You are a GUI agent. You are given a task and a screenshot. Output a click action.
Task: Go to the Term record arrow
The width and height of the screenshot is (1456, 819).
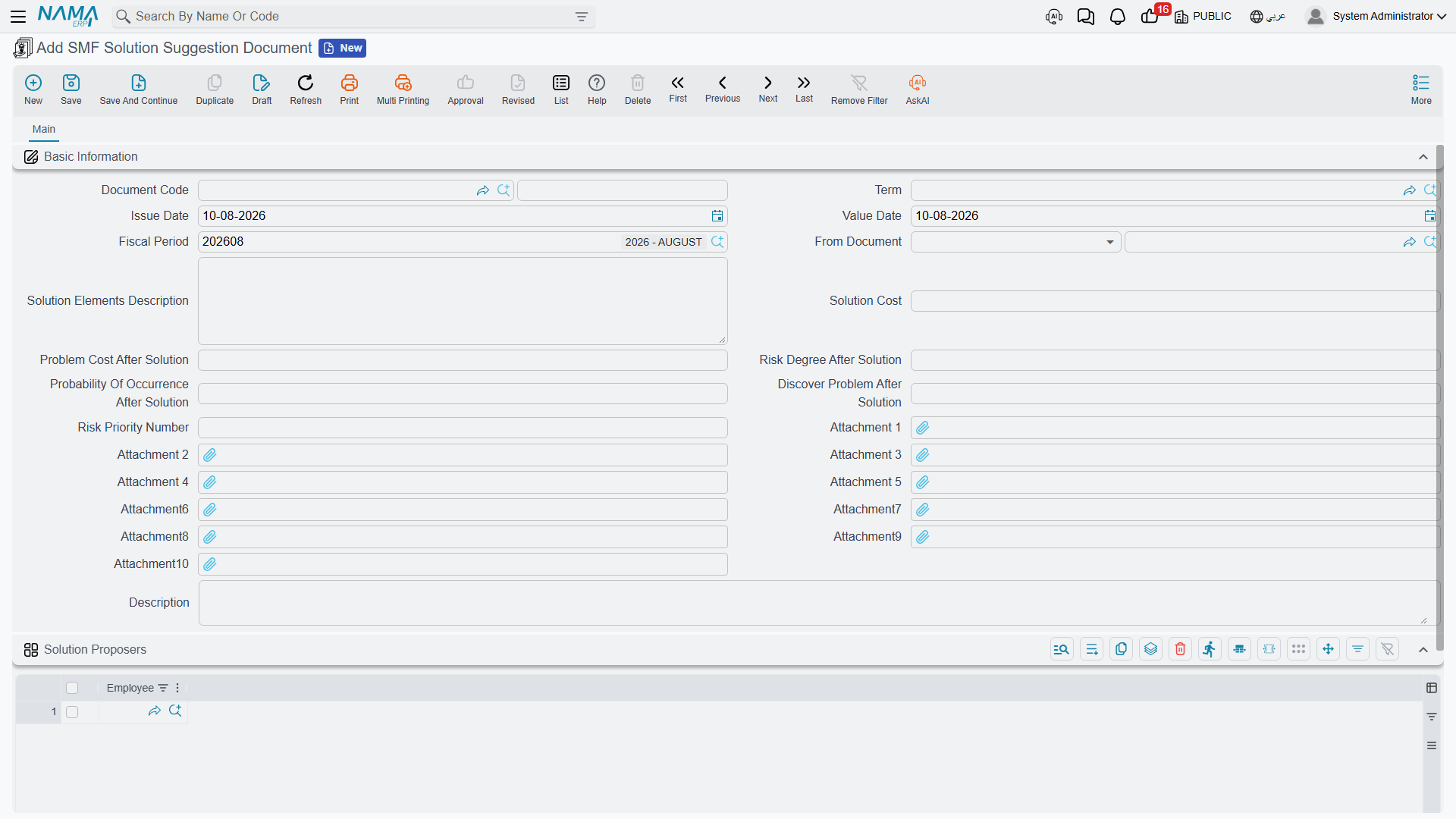point(1410,190)
